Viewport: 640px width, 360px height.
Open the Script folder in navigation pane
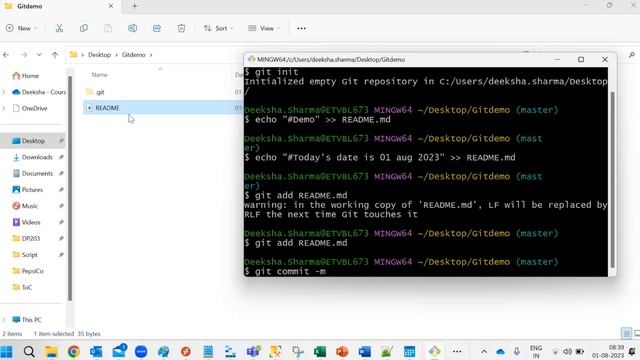[x=25, y=255]
